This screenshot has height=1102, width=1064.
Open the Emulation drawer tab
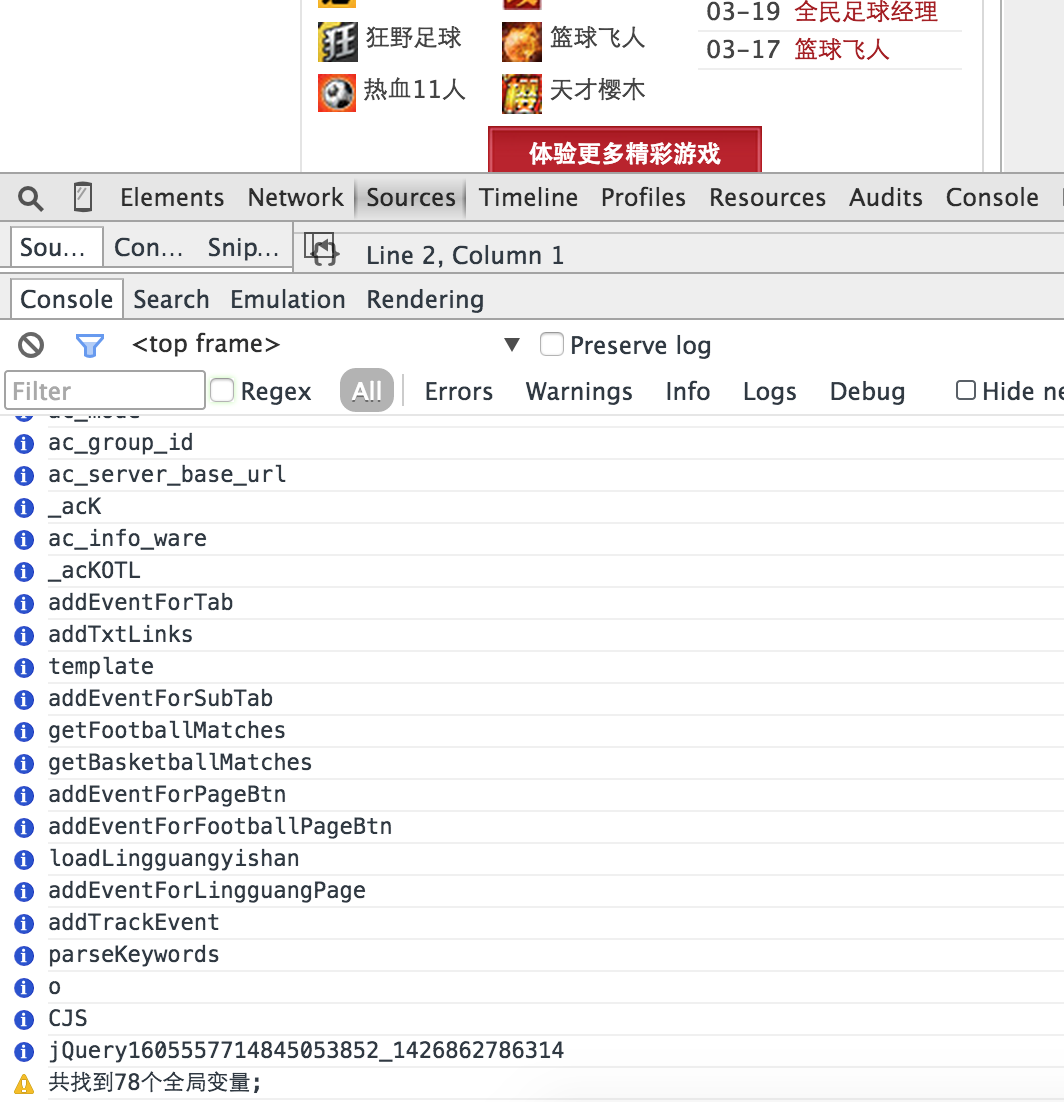[x=288, y=299]
